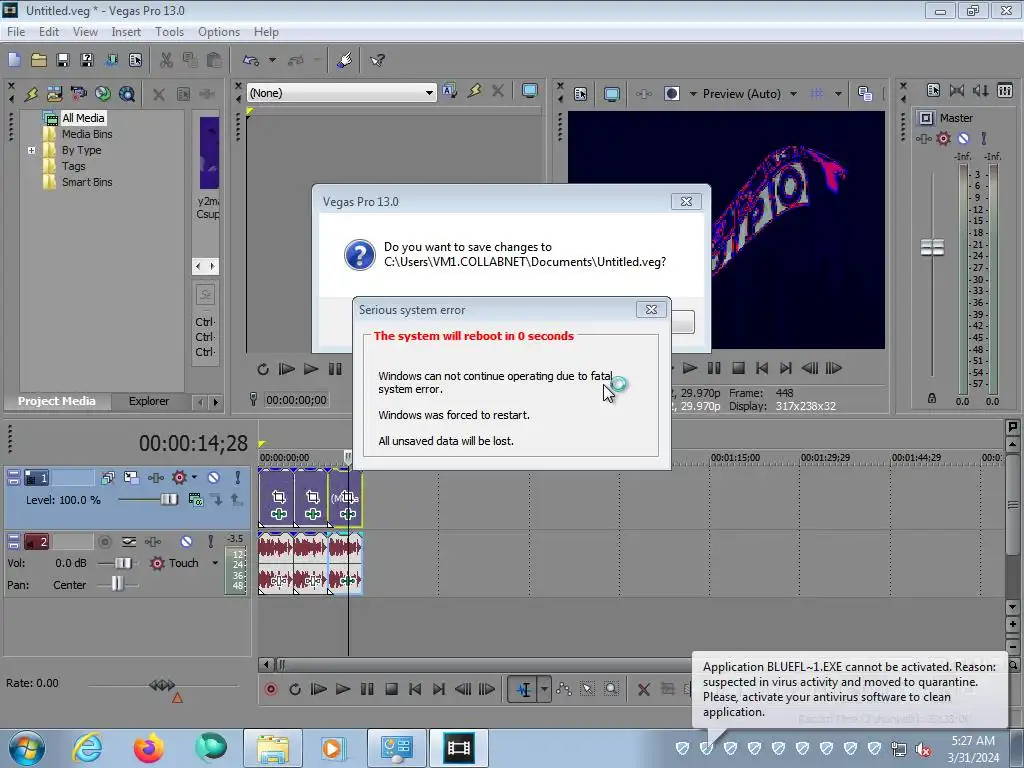
Task: Toggle Video Preview on External Monitor
Action: [x=611, y=94]
